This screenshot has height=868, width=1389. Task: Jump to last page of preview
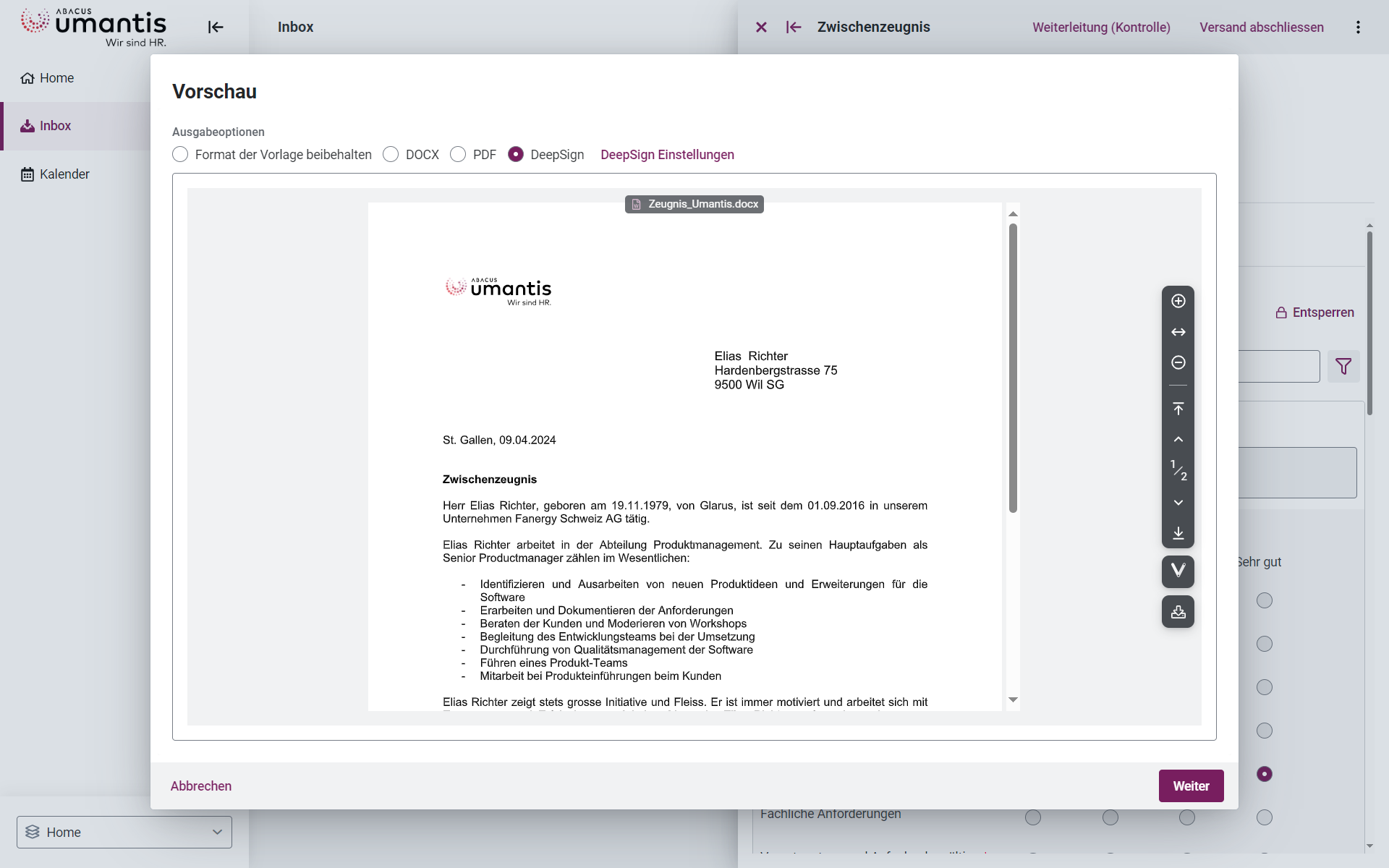[1178, 533]
